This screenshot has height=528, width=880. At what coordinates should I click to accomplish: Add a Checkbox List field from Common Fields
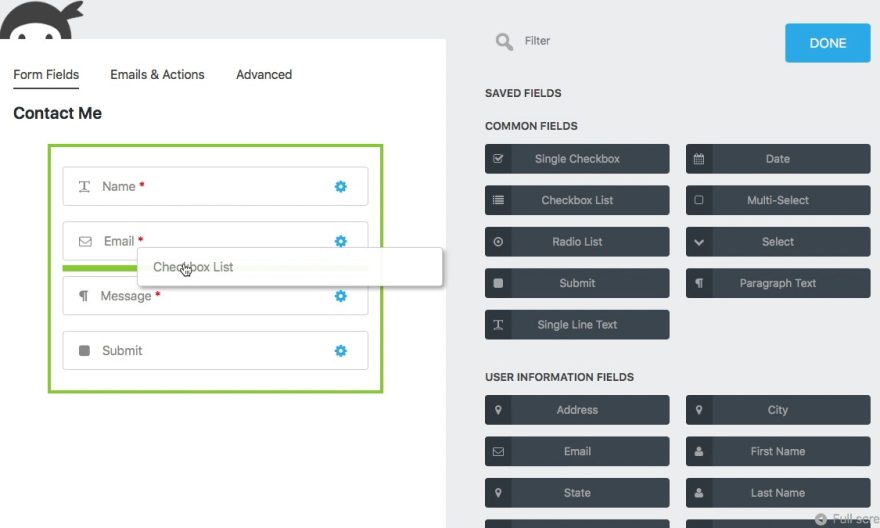[x=577, y=200]
